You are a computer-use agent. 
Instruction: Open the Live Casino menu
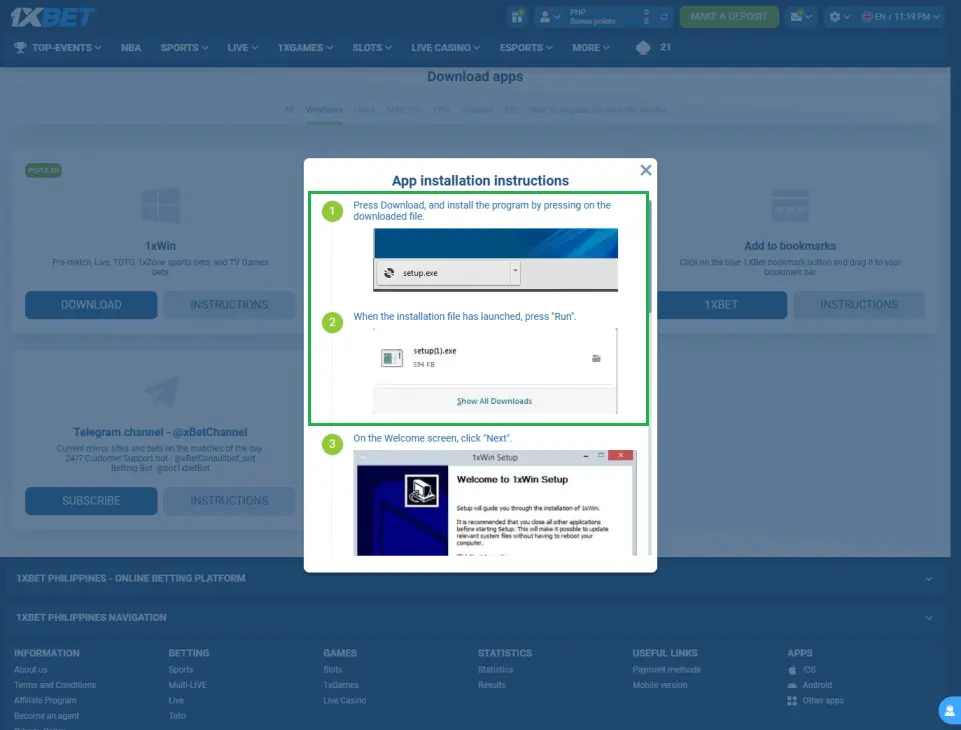pos(445,47)
